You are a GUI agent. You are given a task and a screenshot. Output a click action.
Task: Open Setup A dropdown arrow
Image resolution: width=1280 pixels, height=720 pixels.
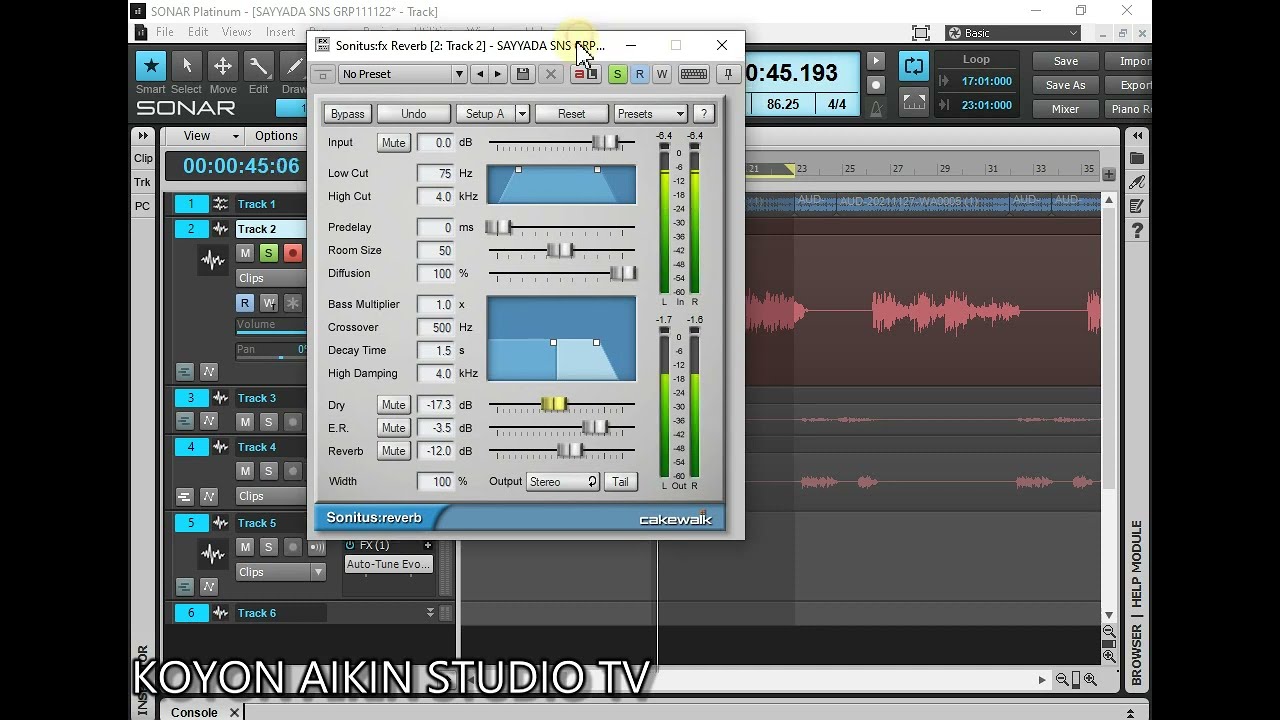tap(522, 114)
